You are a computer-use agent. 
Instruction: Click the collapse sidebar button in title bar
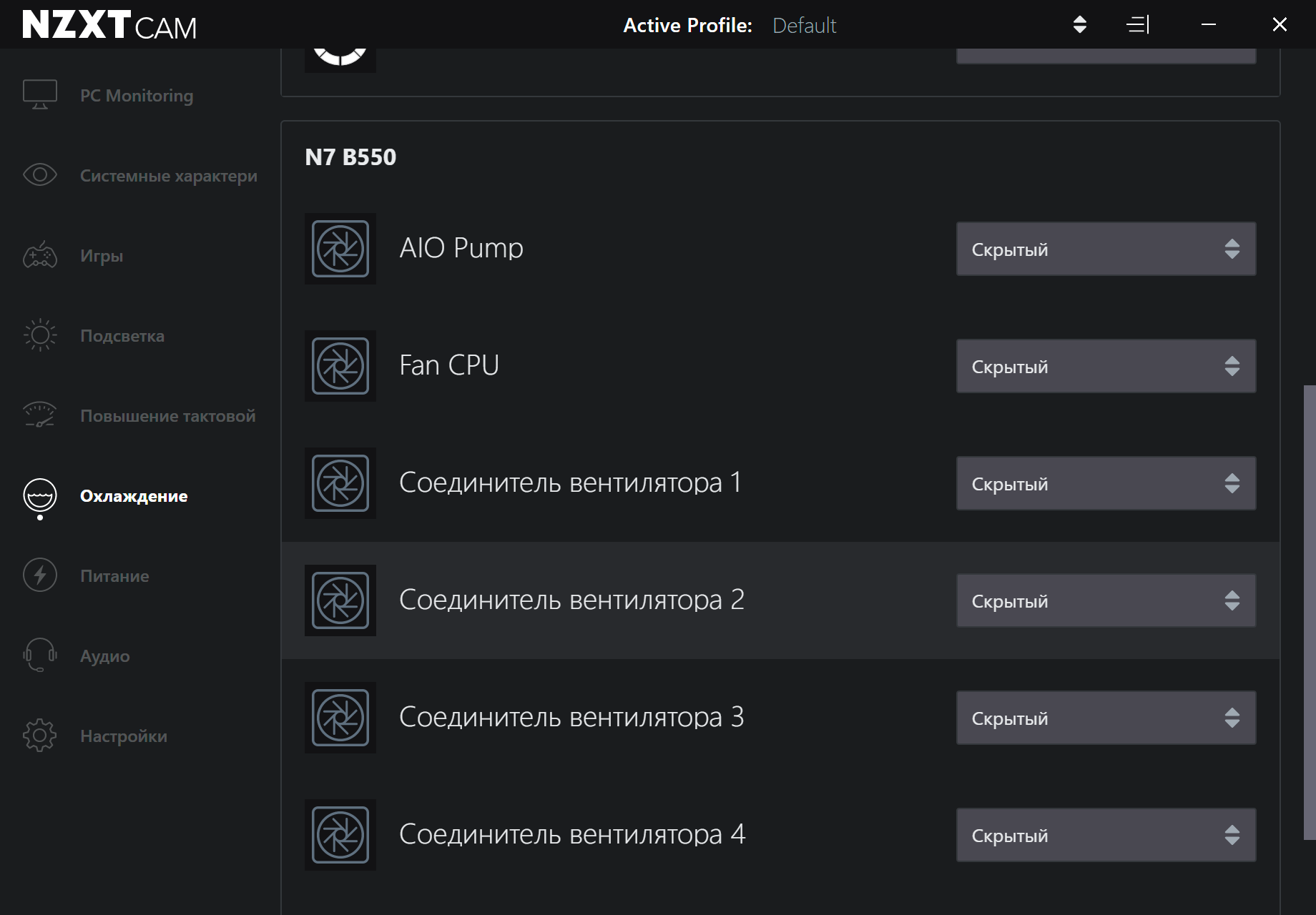click(1137, 25)
